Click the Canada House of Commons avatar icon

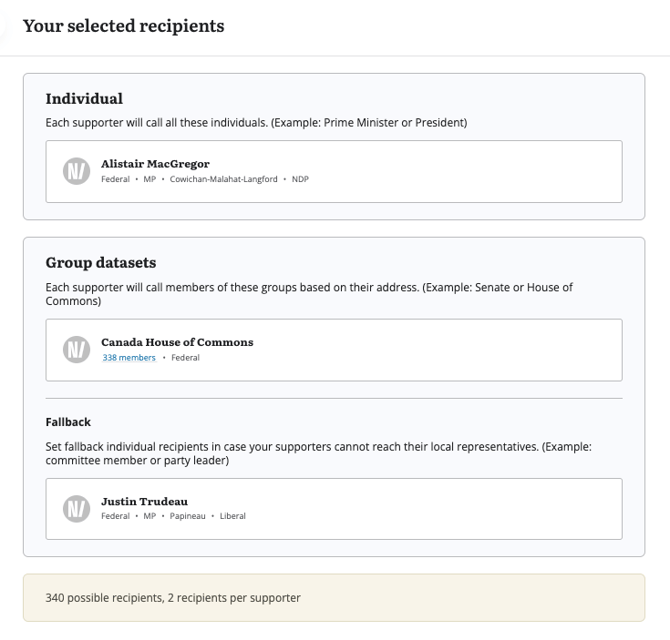coord(77,350)
